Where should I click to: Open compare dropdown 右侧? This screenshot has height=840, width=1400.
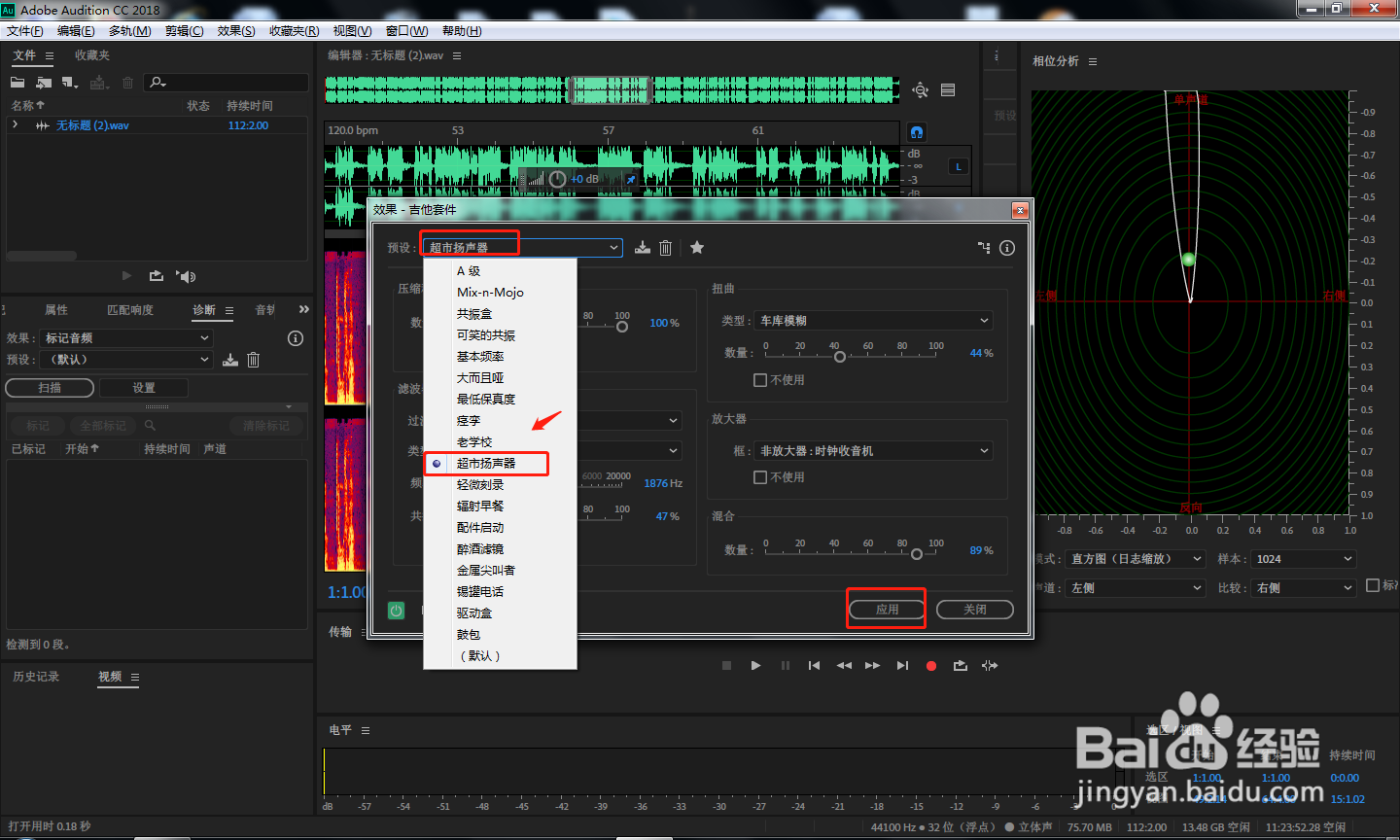coord(1304,588)
